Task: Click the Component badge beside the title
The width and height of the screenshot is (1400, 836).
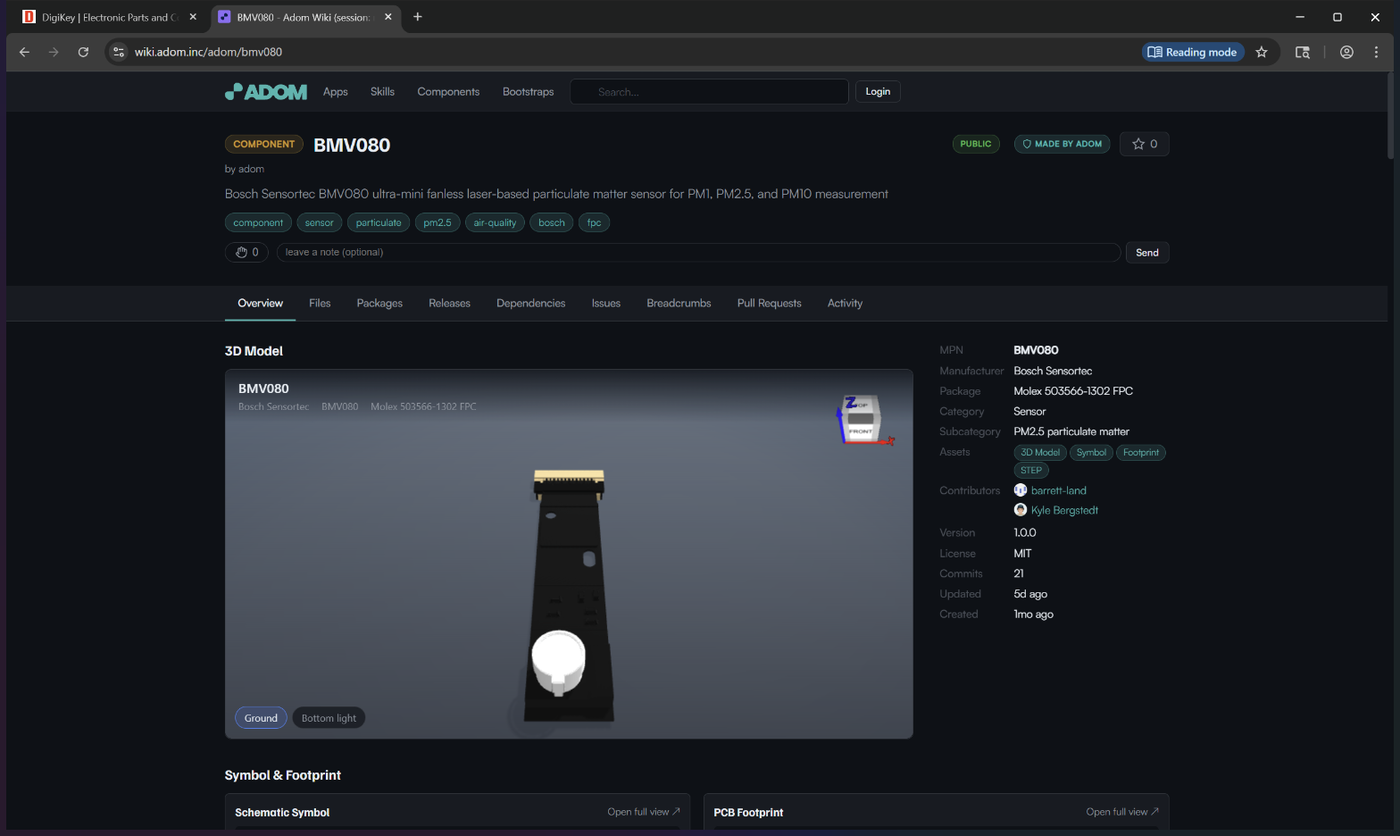Action: click(264, 144)
